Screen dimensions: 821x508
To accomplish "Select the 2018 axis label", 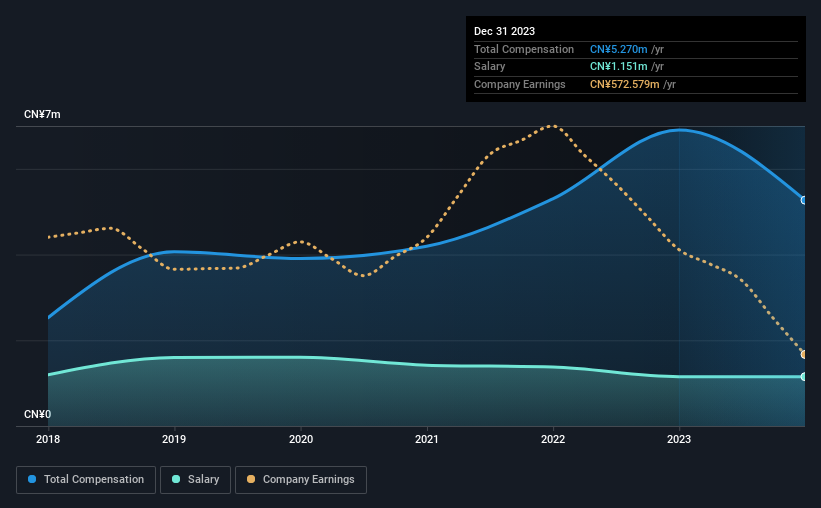I will pyautogui.click(x=48, y=439).
